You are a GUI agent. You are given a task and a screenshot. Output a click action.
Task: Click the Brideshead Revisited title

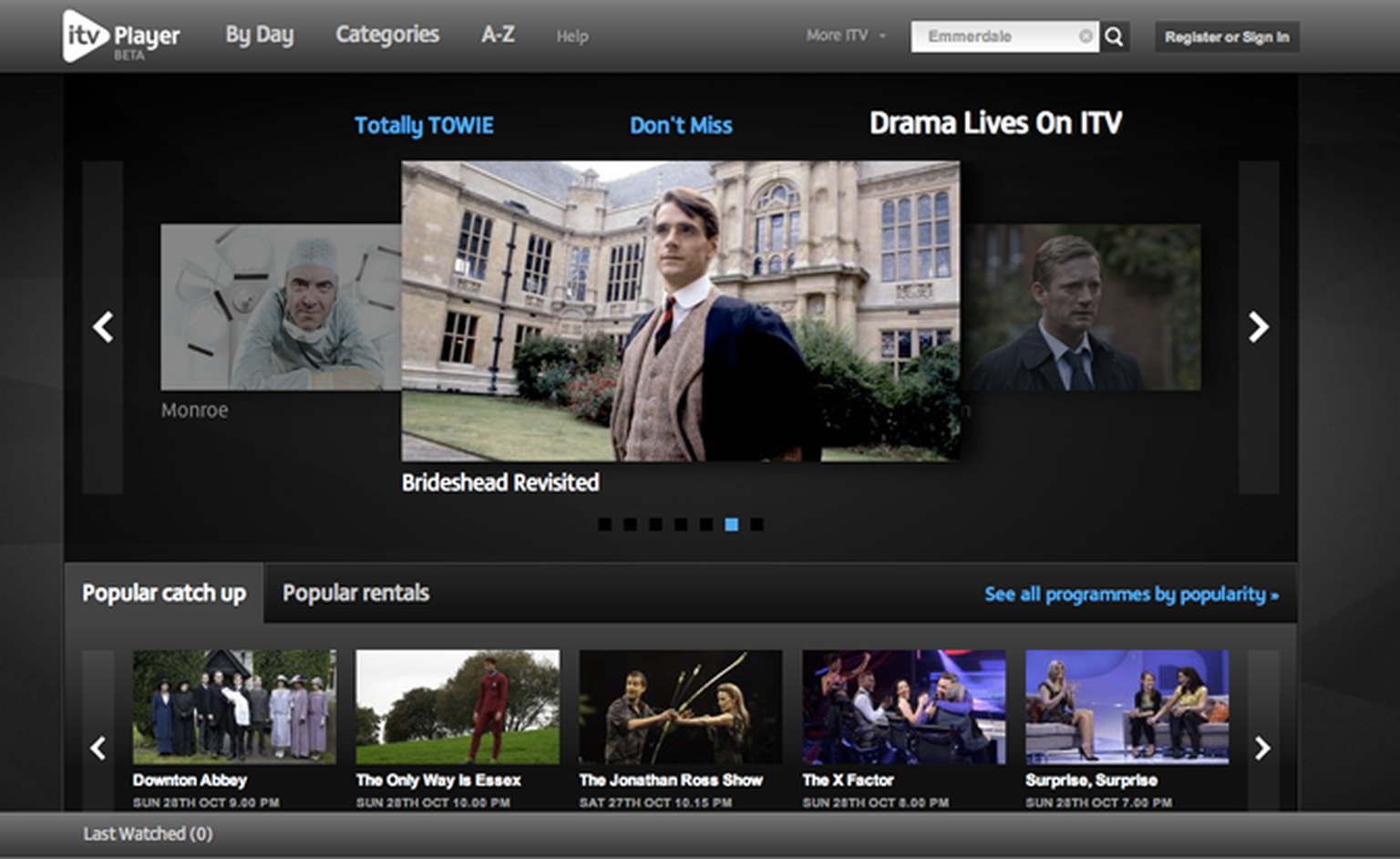[x=500, y=482]
